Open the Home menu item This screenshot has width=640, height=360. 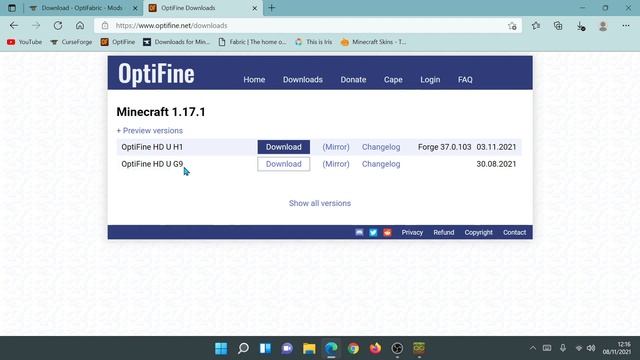click(254, 80)
